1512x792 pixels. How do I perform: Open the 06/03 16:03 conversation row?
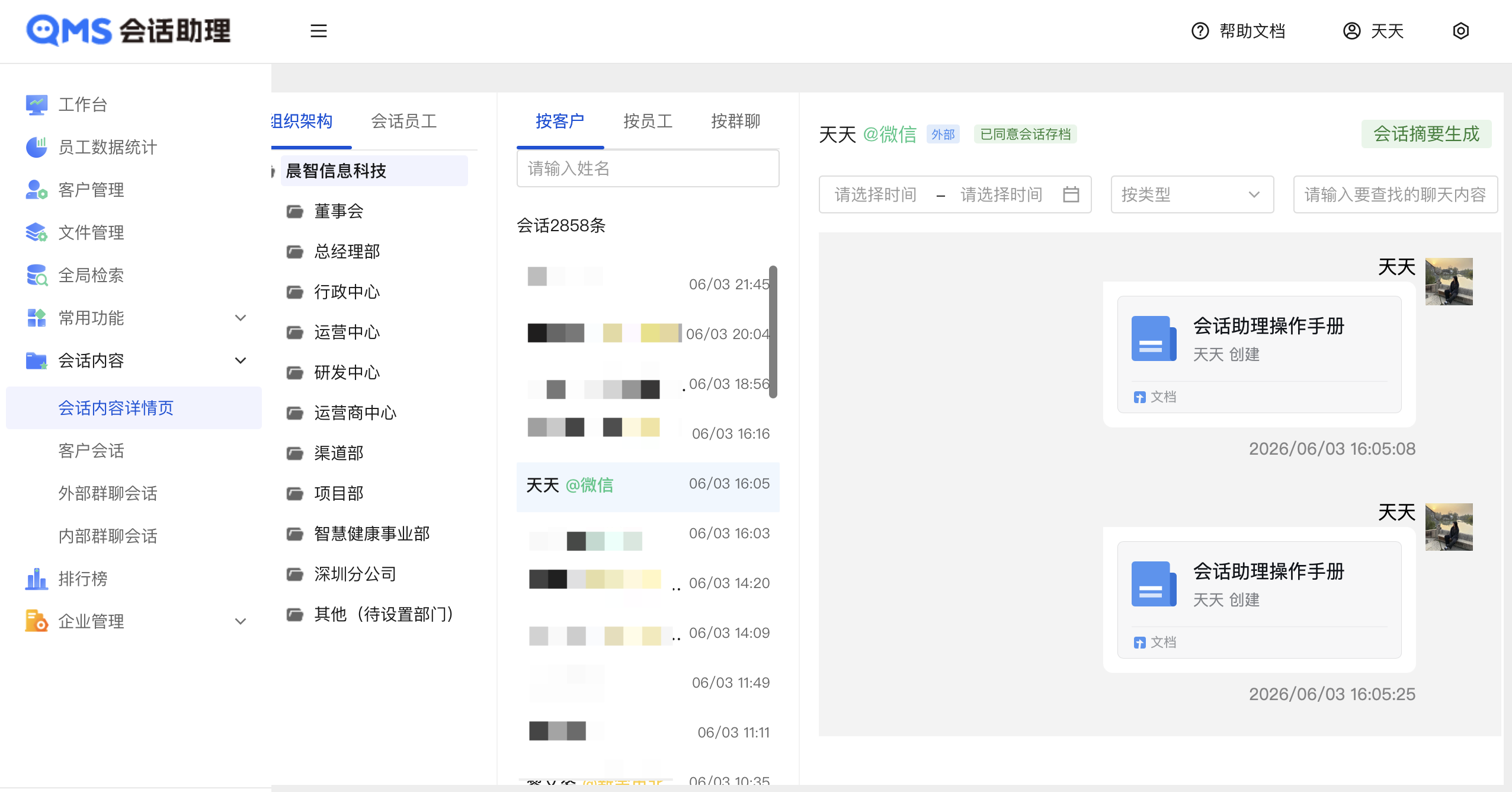648,536
